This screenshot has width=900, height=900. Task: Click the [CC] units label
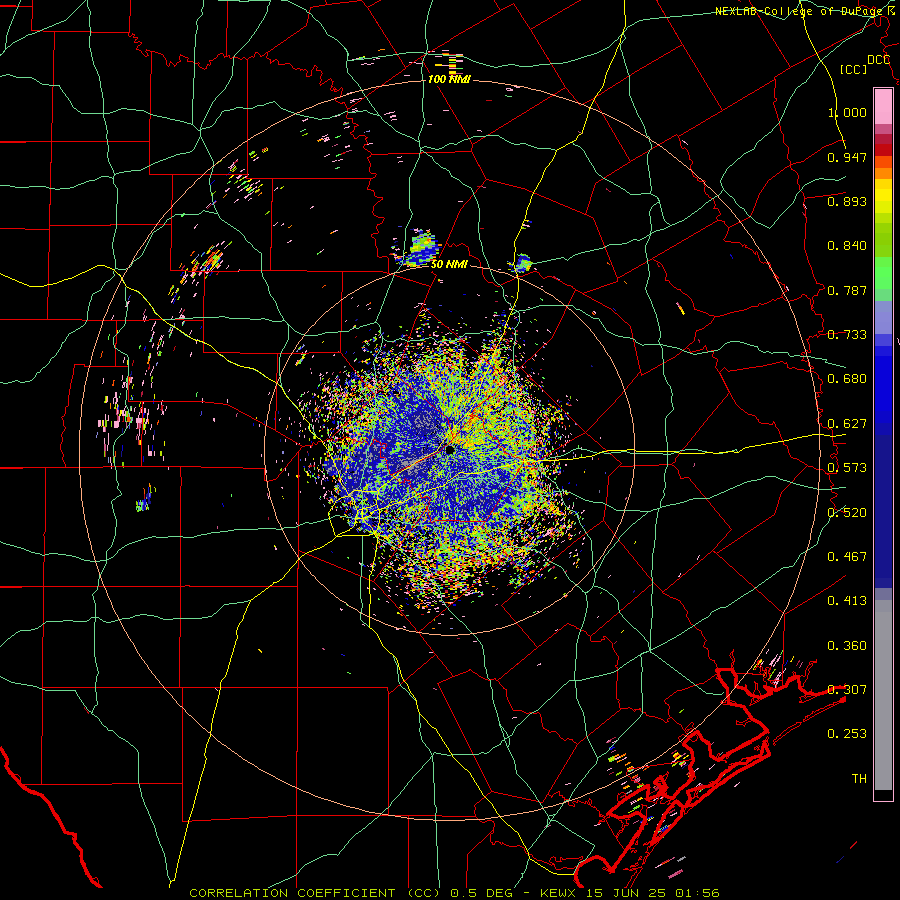[x=854, y=69]
